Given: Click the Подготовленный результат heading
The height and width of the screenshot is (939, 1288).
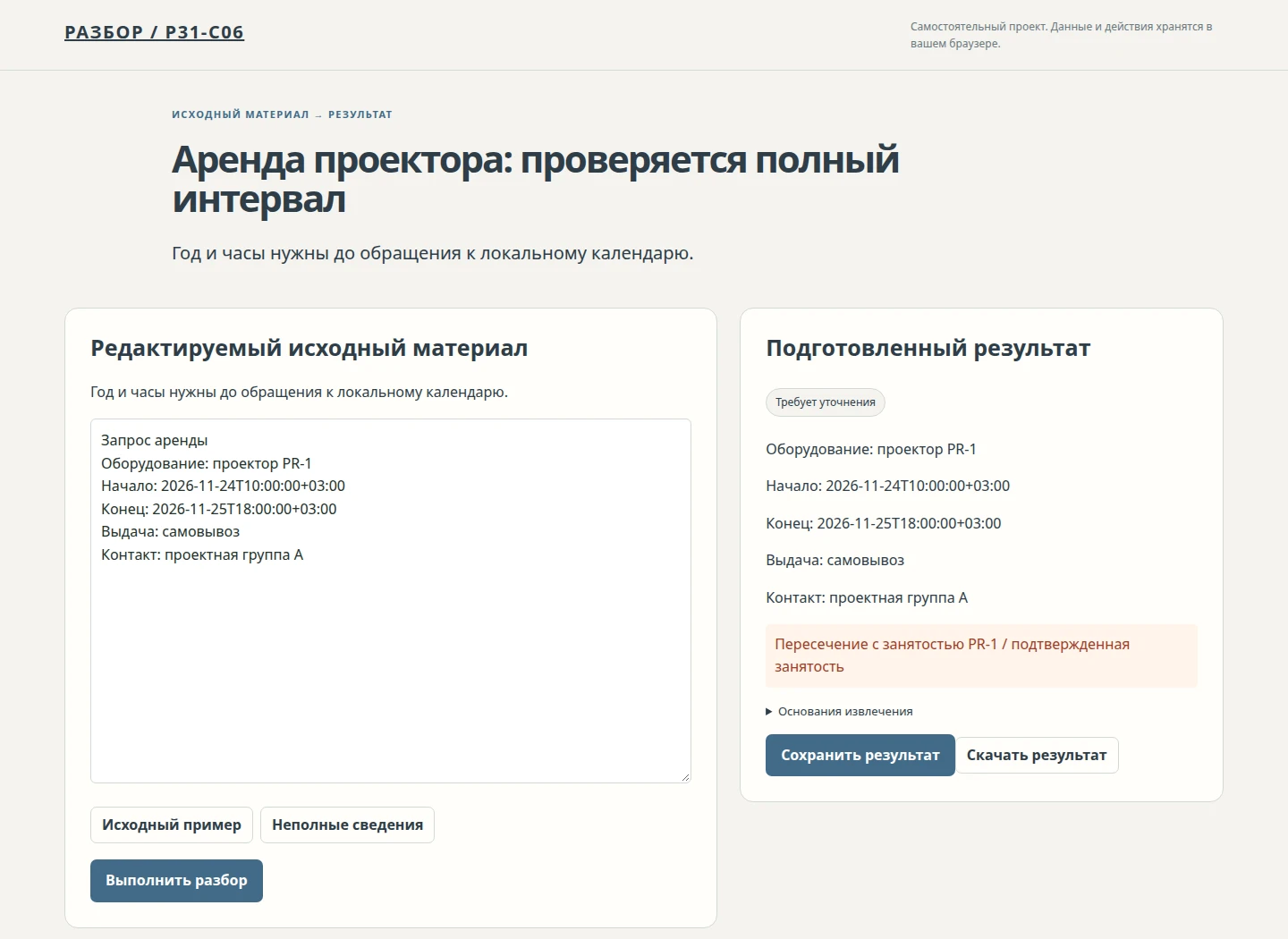Looking at the screenshot, I should [928, 348].
